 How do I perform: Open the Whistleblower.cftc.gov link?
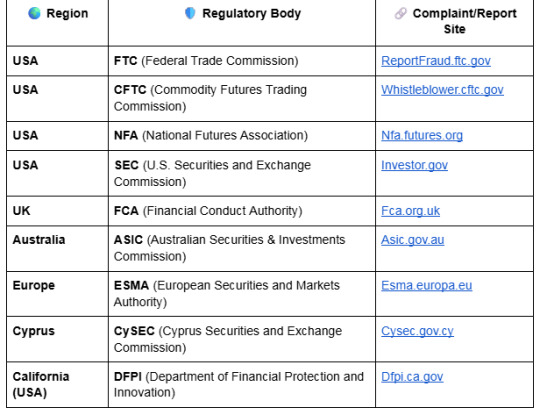[442, 90]
